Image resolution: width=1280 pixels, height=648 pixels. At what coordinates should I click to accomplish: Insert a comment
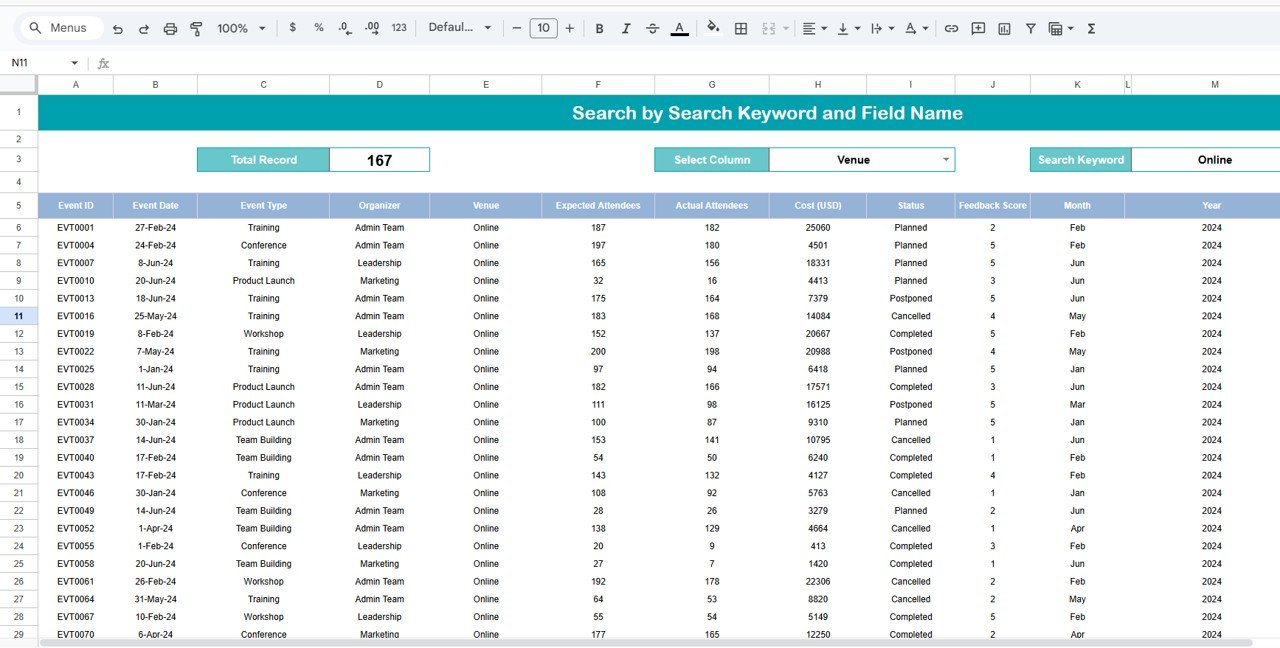(977, 28)
